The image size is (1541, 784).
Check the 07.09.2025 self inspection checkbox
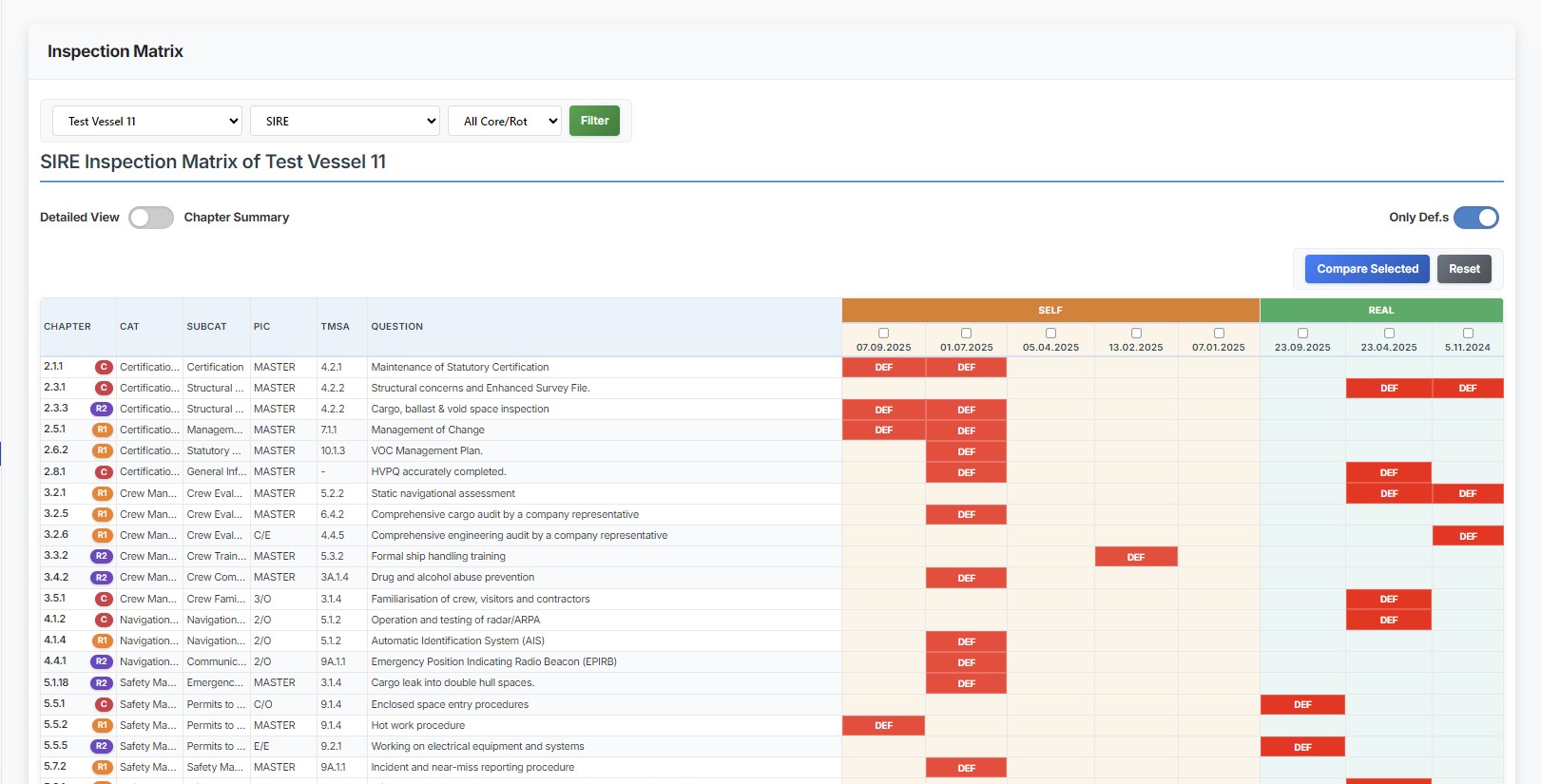pos(883,334)
